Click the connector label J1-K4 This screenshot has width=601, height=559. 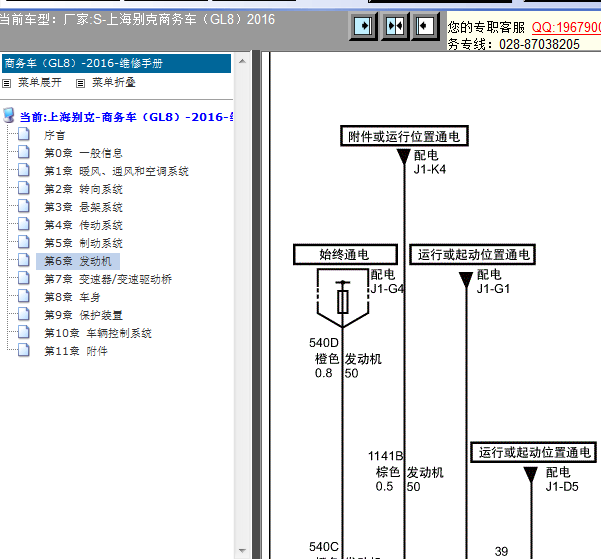pyautogui.click(x=430, y=169)
